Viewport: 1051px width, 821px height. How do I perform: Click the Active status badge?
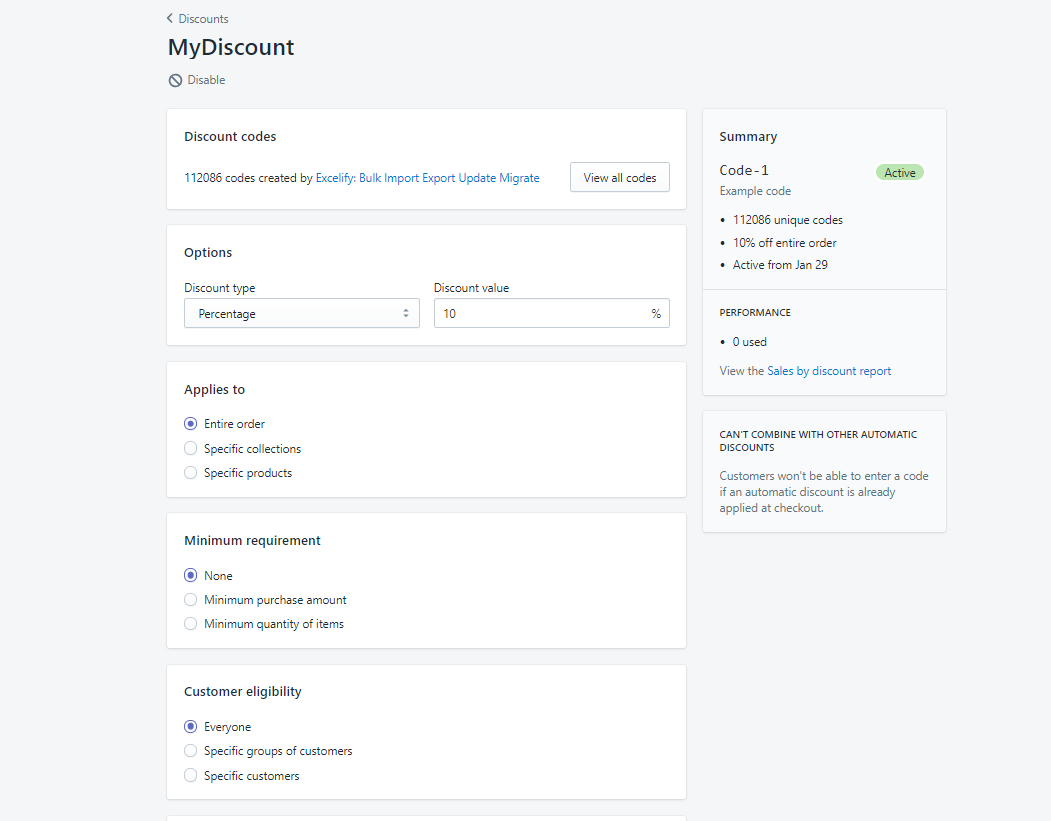click(899, 173)
